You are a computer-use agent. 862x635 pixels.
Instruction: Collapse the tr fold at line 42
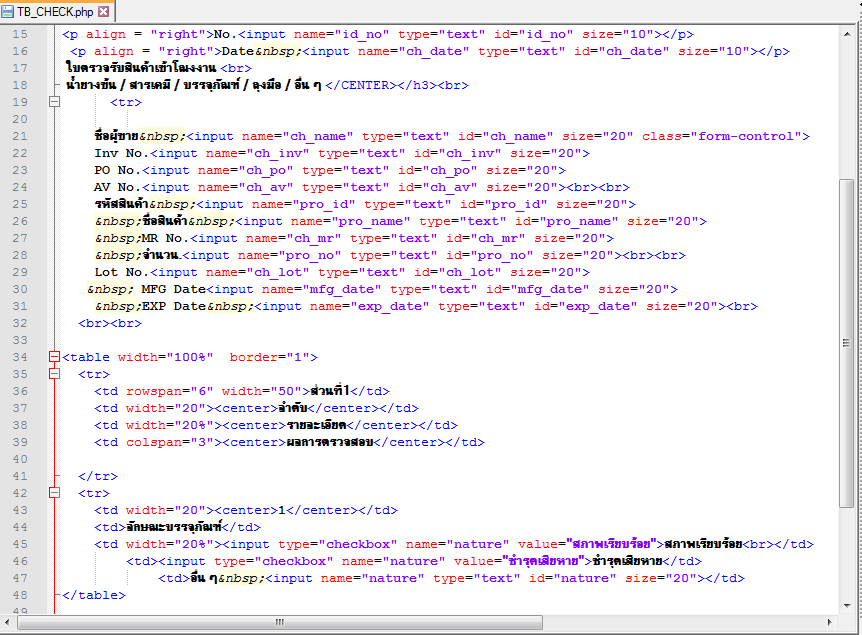(x=54, y=493)
